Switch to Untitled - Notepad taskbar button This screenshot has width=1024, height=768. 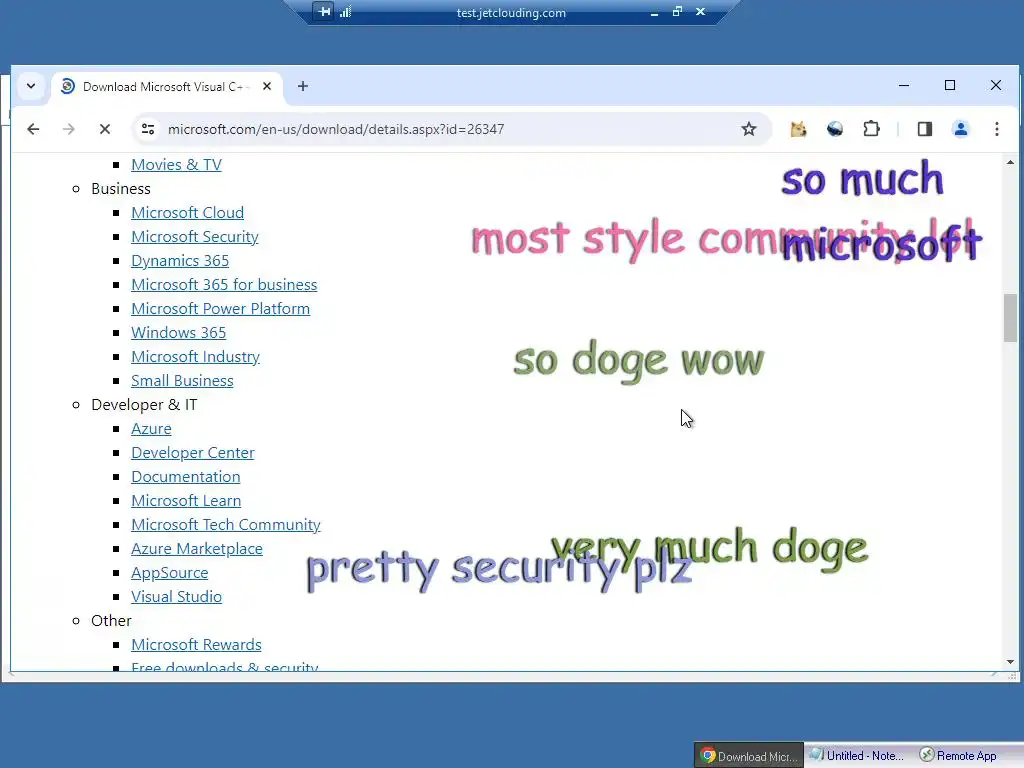click(857, 756)
